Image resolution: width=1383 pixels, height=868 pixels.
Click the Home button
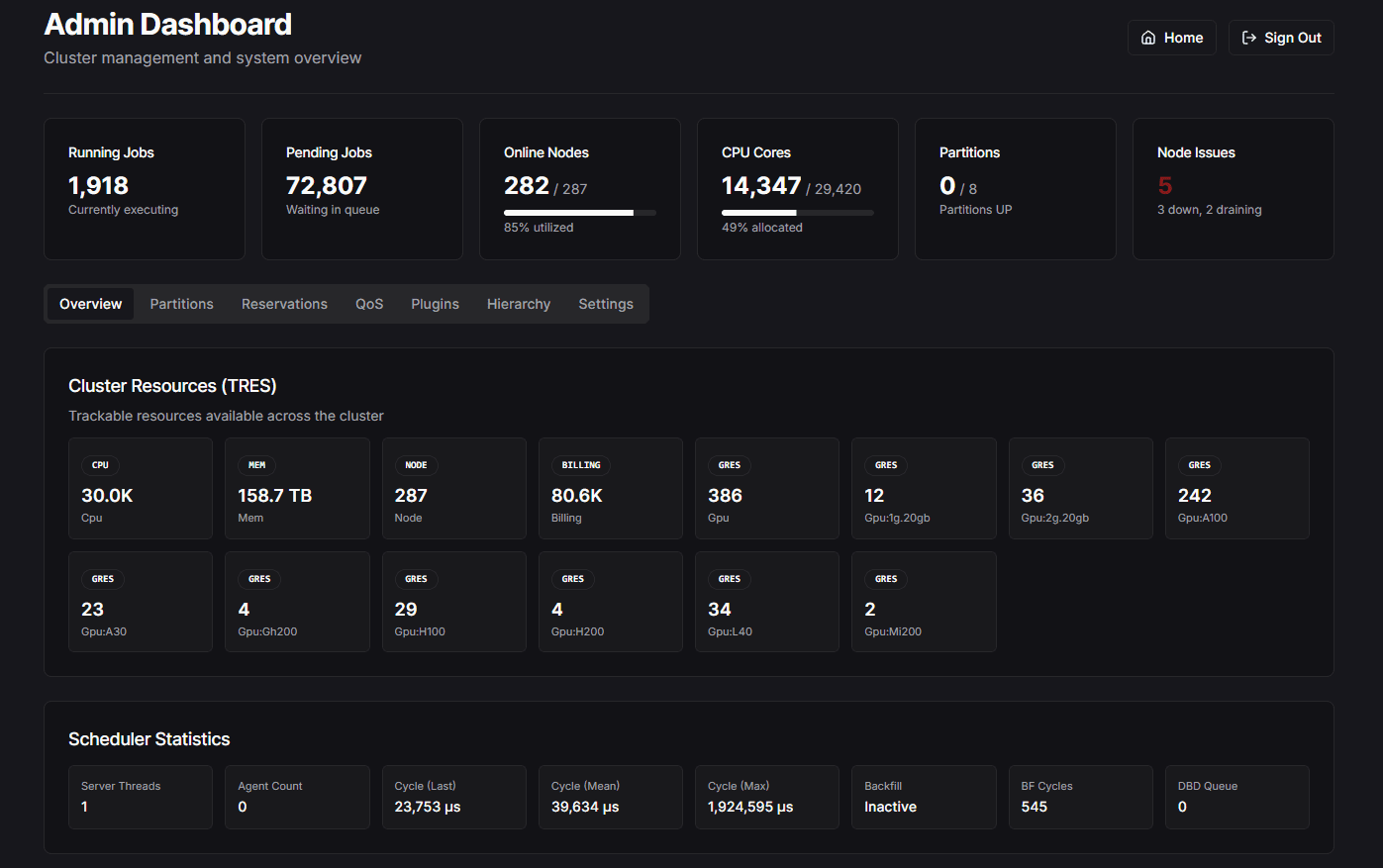pyautogui.click(x=1171, y=37)
